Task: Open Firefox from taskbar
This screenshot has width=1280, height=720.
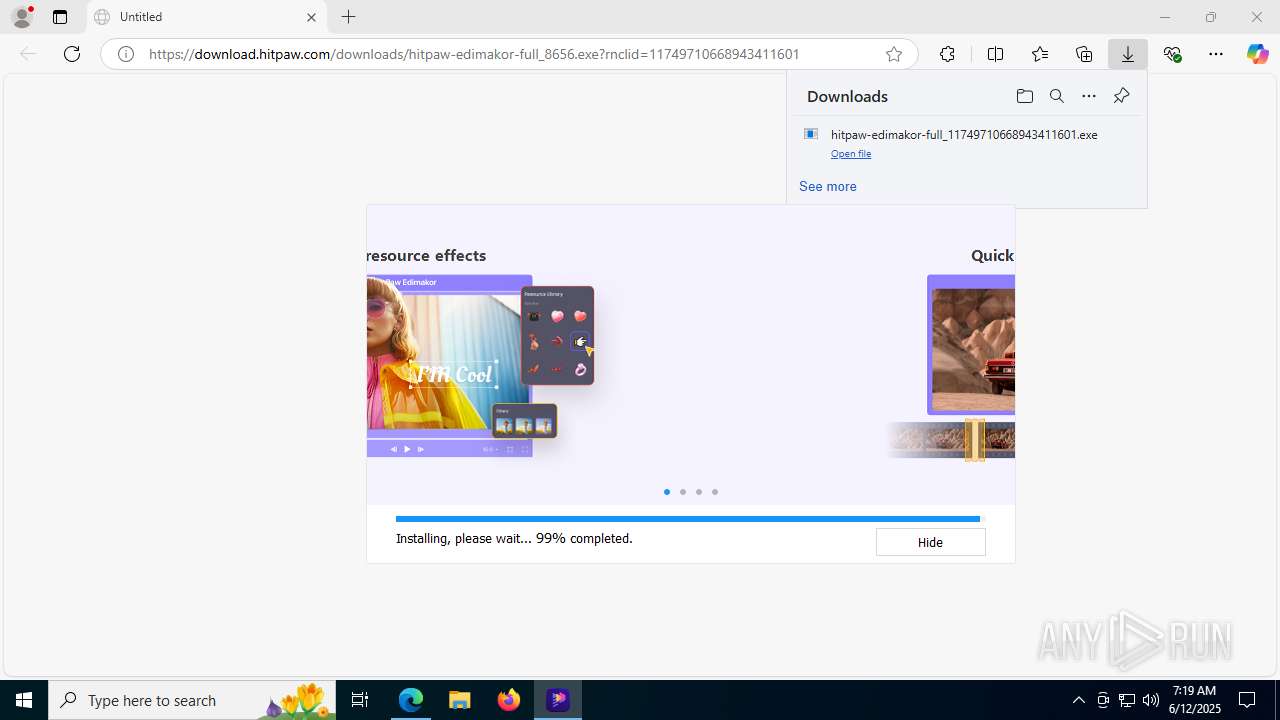Action: 509,700
